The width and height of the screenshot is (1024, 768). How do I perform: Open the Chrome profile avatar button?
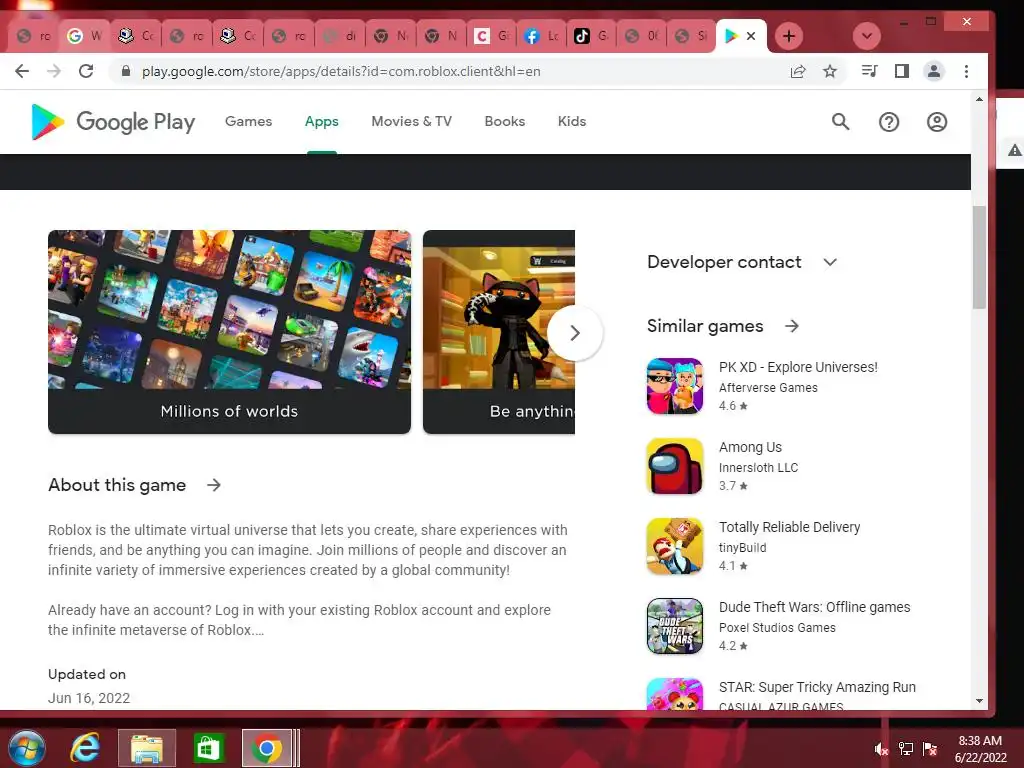(x=934, y=71)
